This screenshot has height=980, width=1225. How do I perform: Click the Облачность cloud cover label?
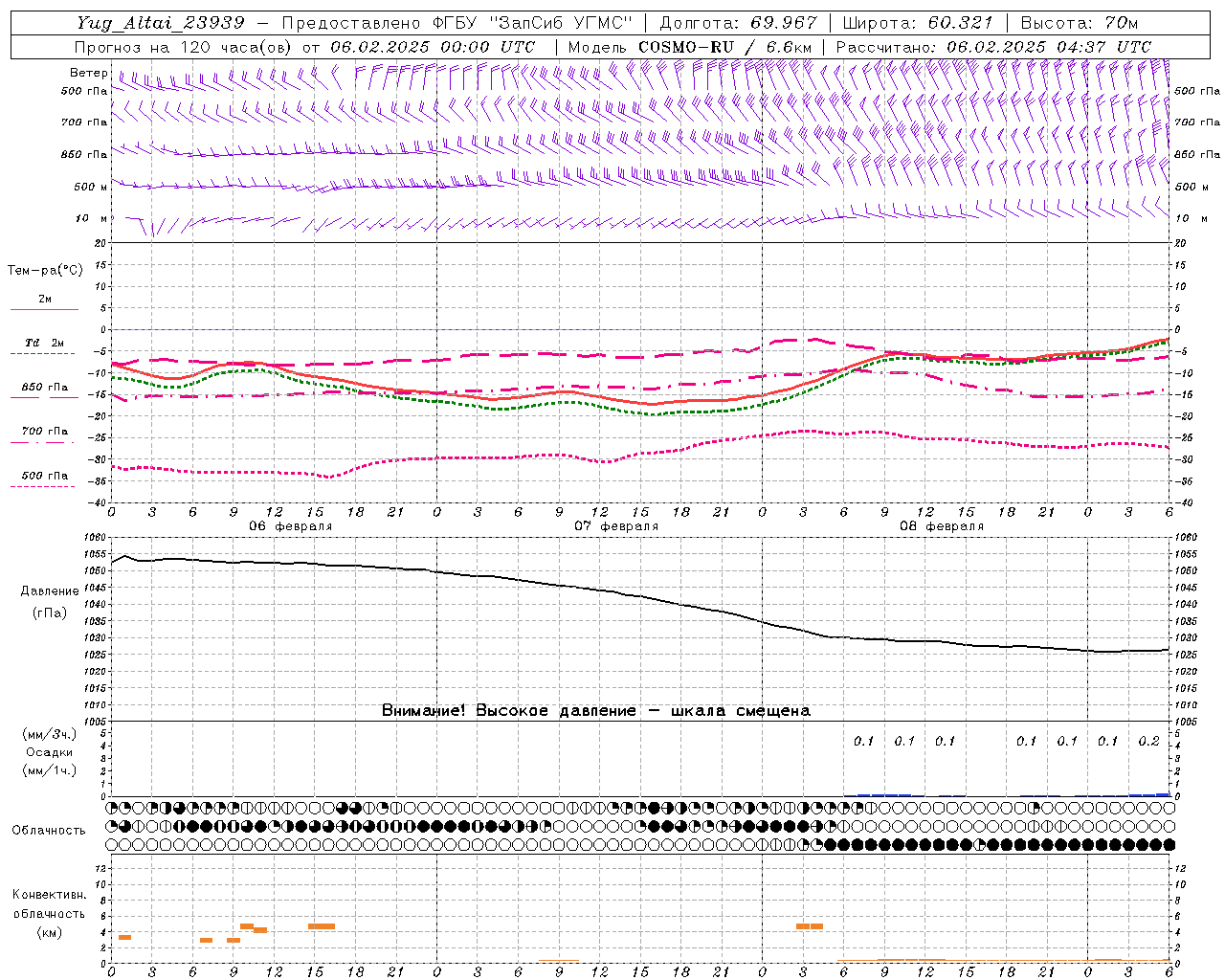[49, 830]
